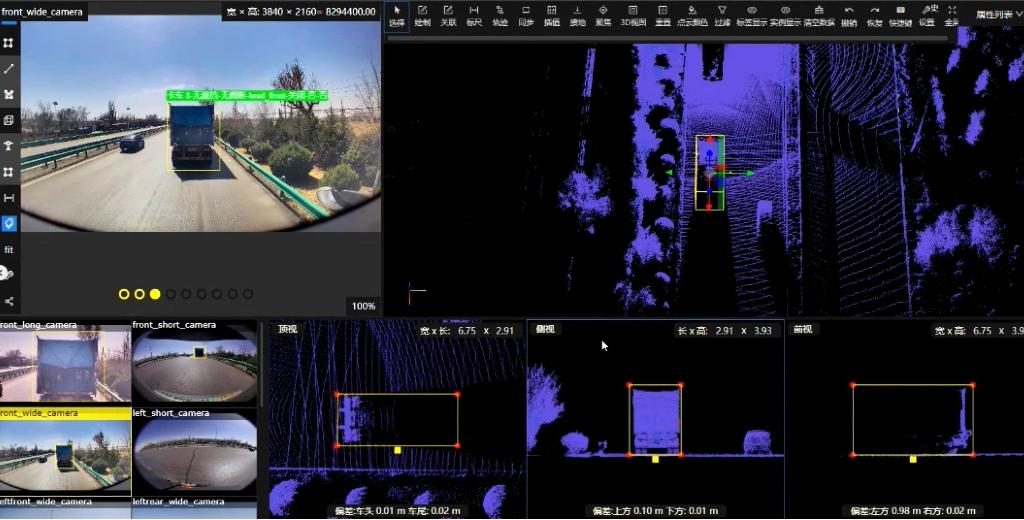This screenshot has width=1024, height=520.
Task: Expand the 属性列表 dropdown
Action: point(999,14)
